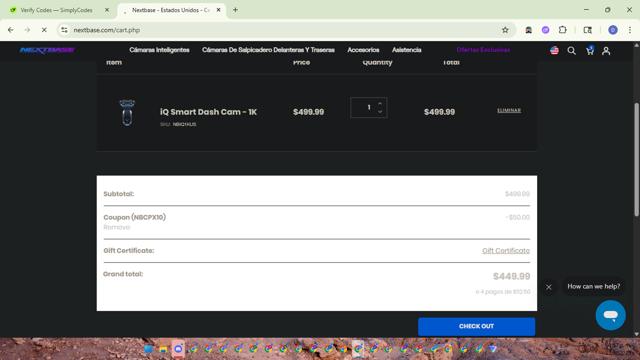
Task: Click the last blue diamond taskbar icon
Action: 493,349
